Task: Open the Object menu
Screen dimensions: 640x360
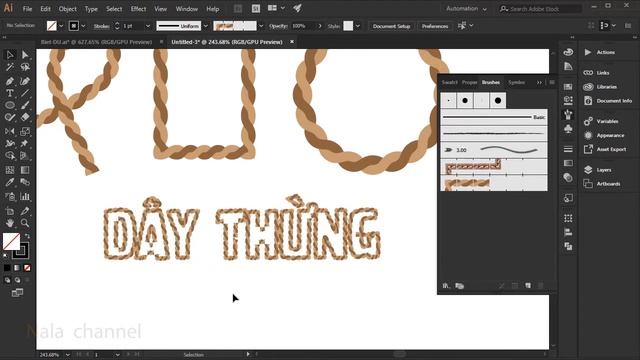Action: (x=67, y=9)
